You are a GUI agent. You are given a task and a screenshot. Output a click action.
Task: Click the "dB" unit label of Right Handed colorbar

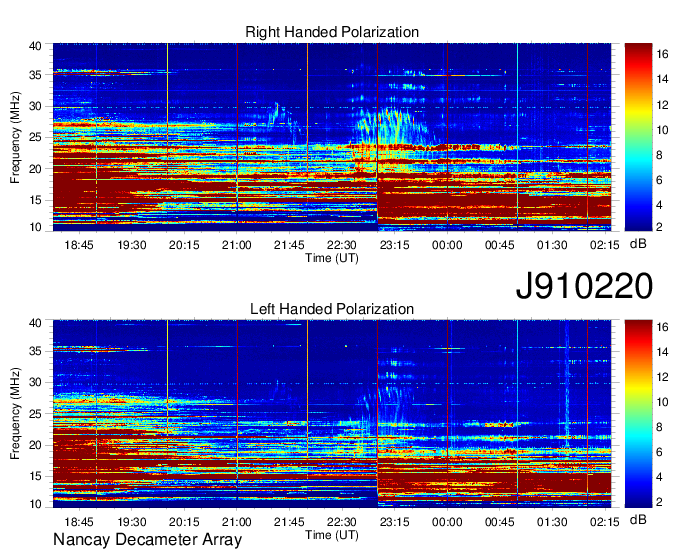[x=638, y=244]
